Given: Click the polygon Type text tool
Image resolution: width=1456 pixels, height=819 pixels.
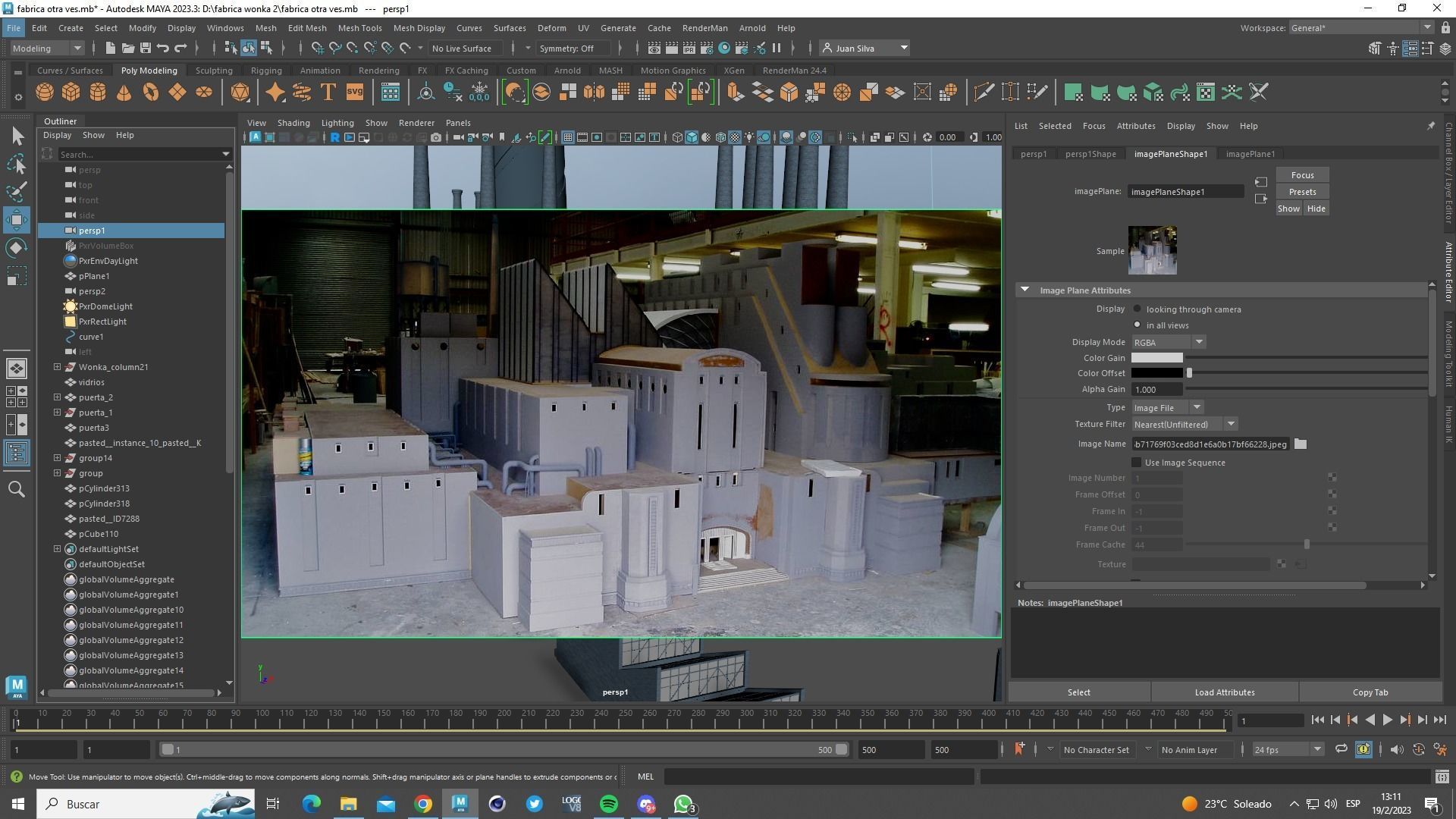Looking at the screenshot, I should point(328,93).
